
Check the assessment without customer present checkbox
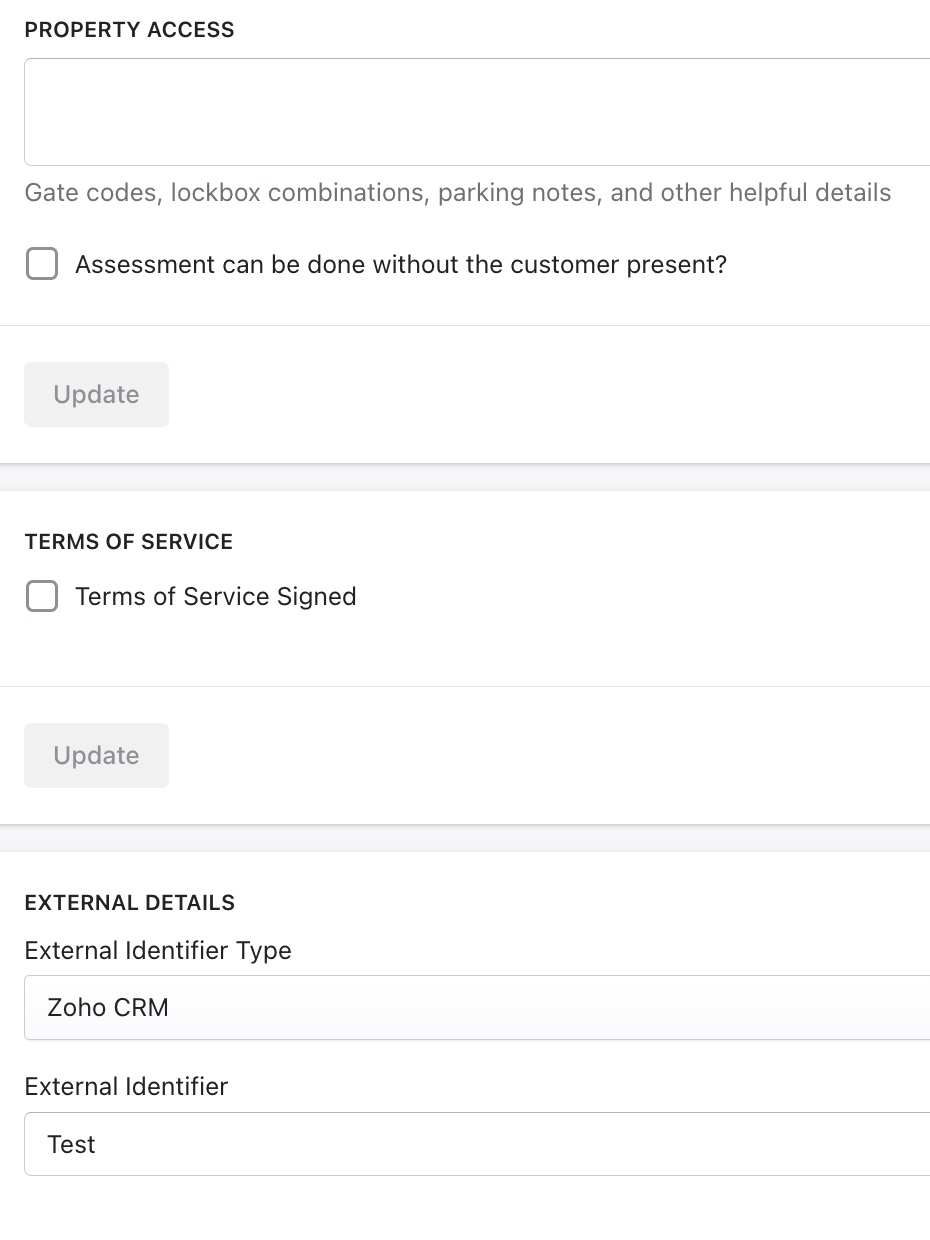tap(42, 265)
